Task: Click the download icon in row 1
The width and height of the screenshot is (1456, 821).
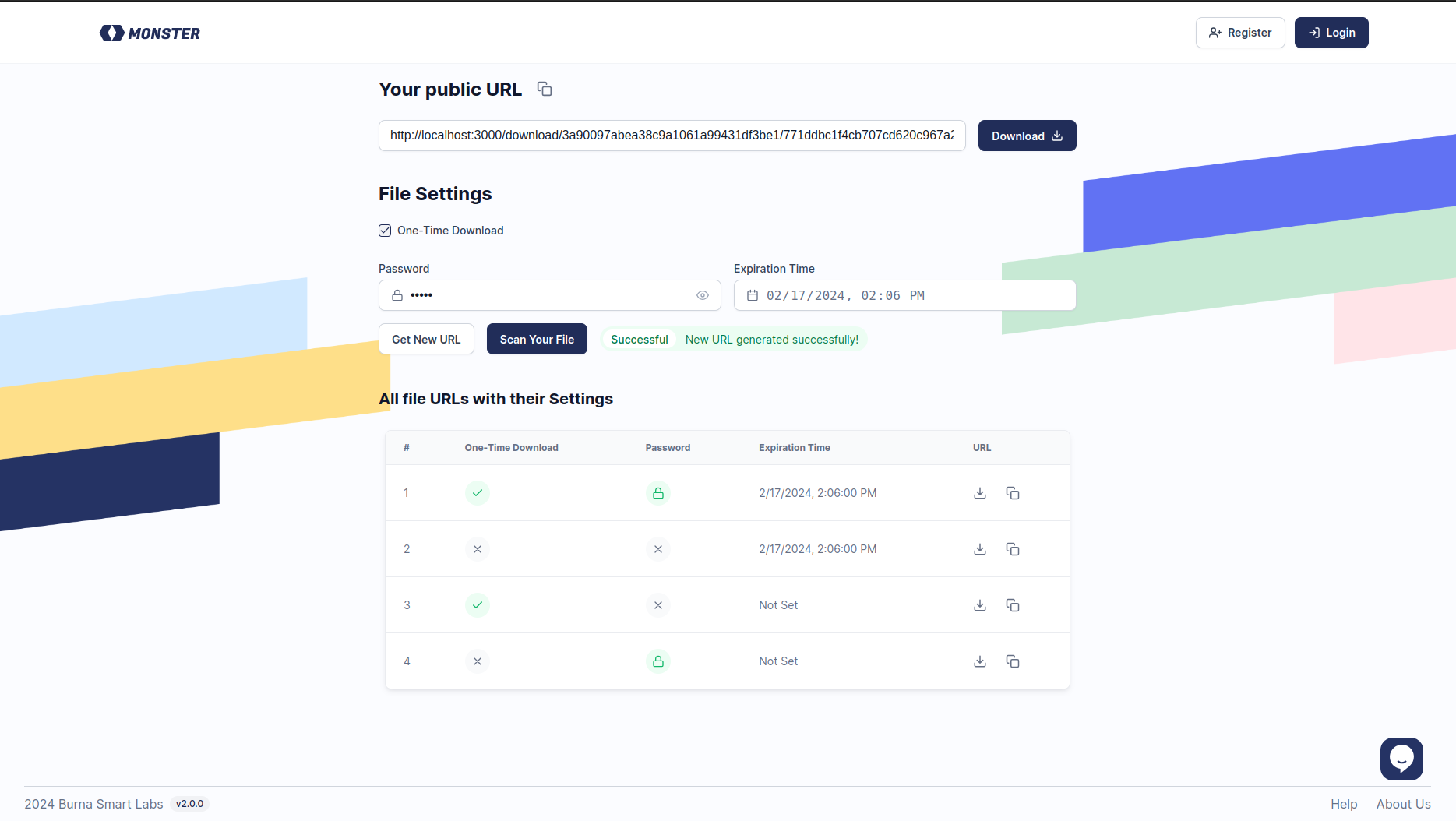Action: click(x=980, y=493)
